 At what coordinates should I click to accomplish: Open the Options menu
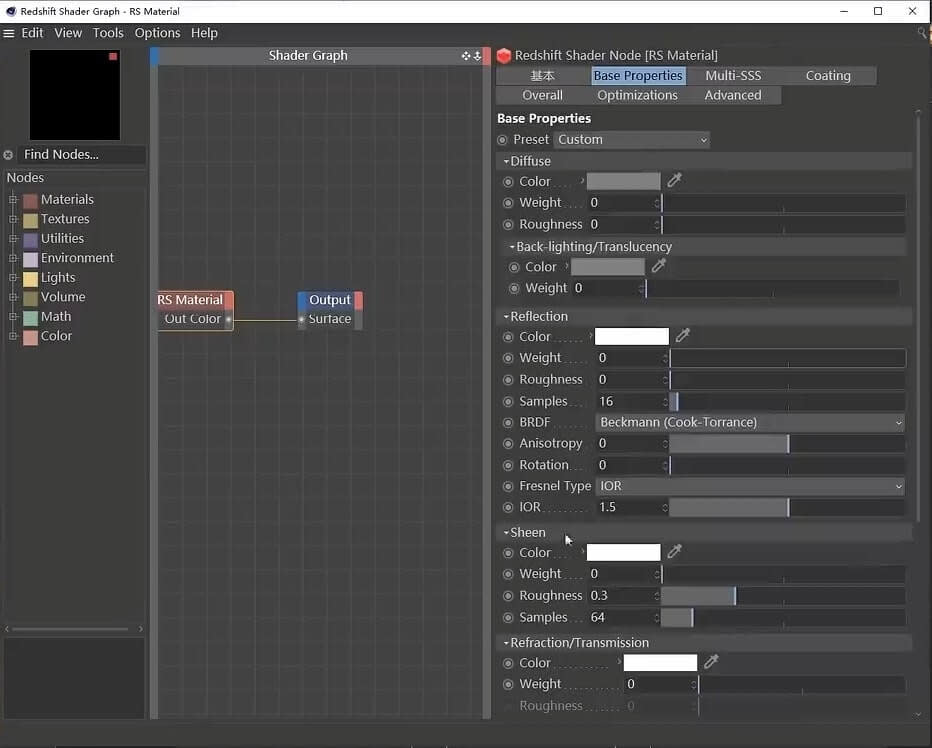click(x=158, y=33)
